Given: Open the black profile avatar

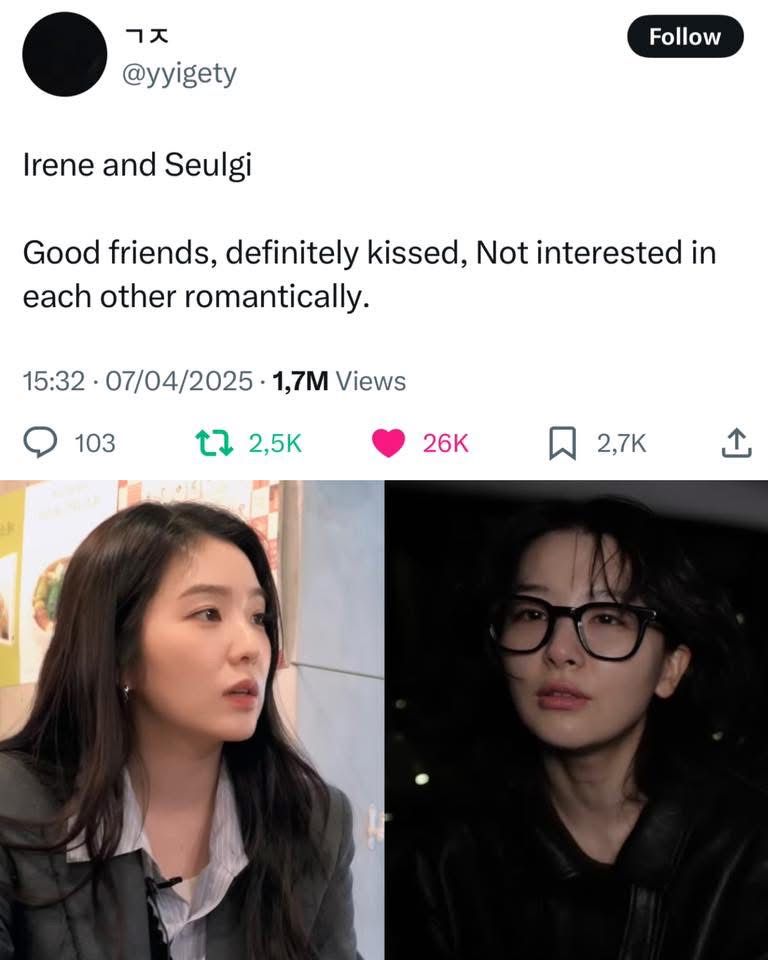Looking at the screenshot, I should 65,54.
